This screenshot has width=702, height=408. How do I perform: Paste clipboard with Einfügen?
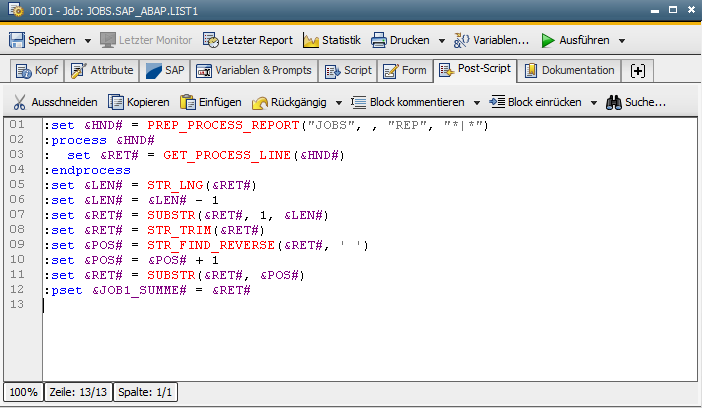210,102
